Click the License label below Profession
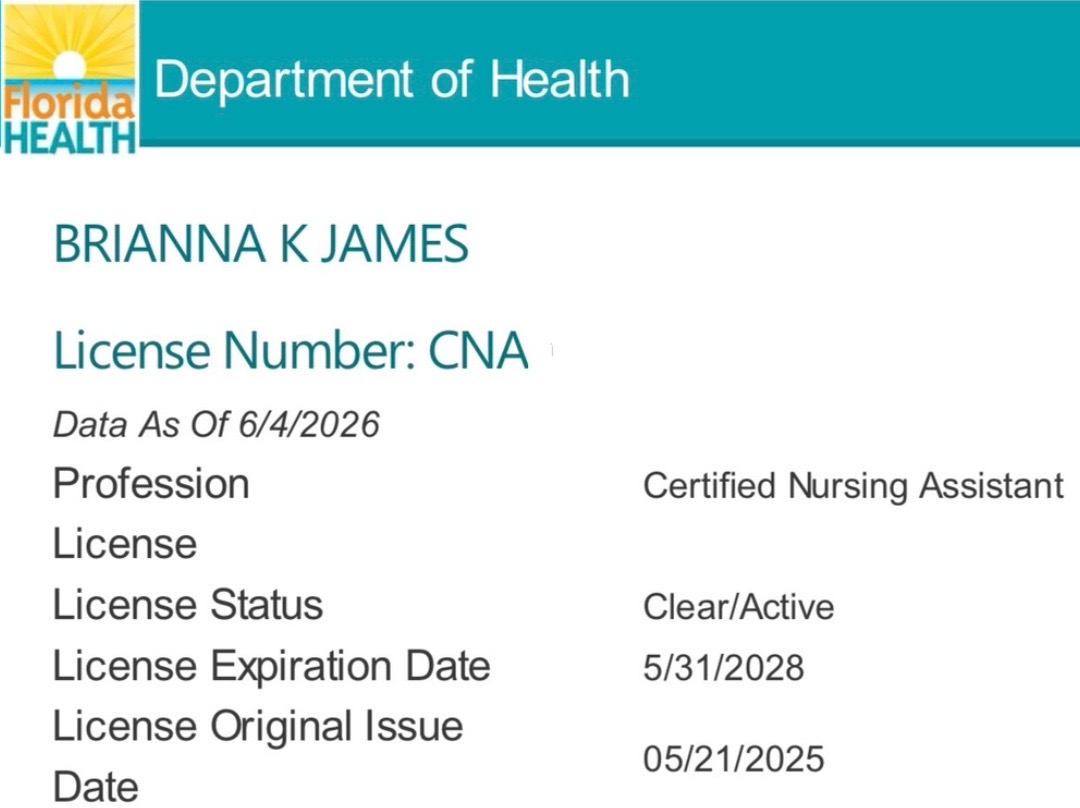This screenshot has height=808, width=1080. [125, 544]
